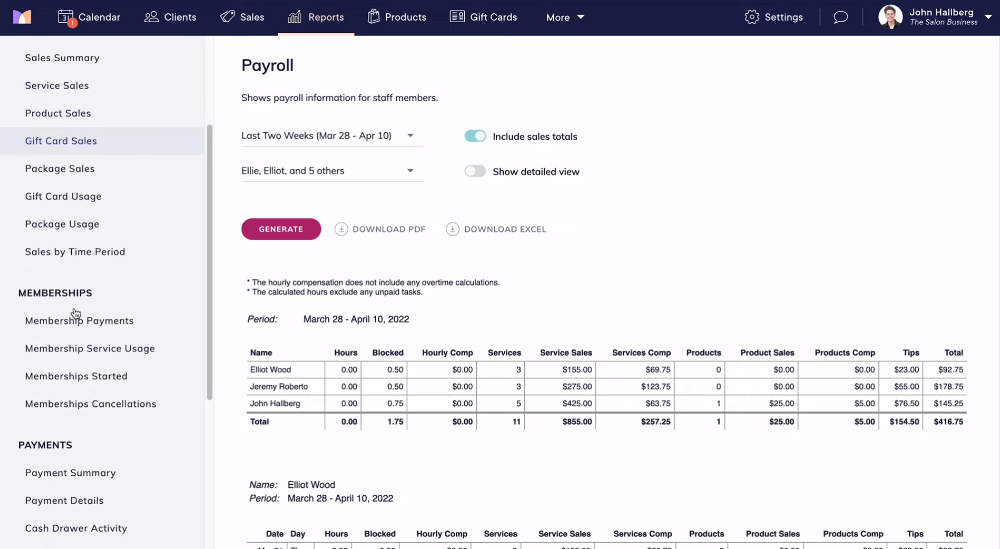Open Payment Details report
Viewport: 1000px width, 549px height.
click(64, 501)
